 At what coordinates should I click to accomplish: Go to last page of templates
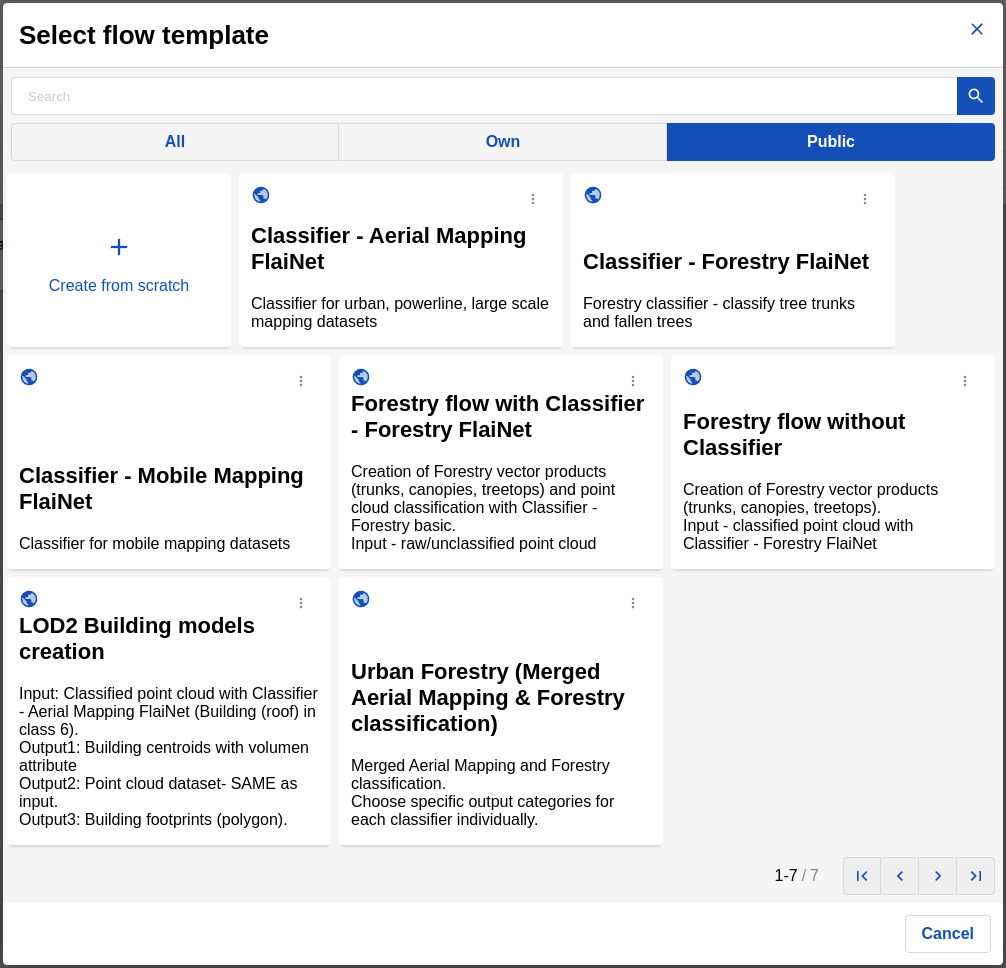975,876
